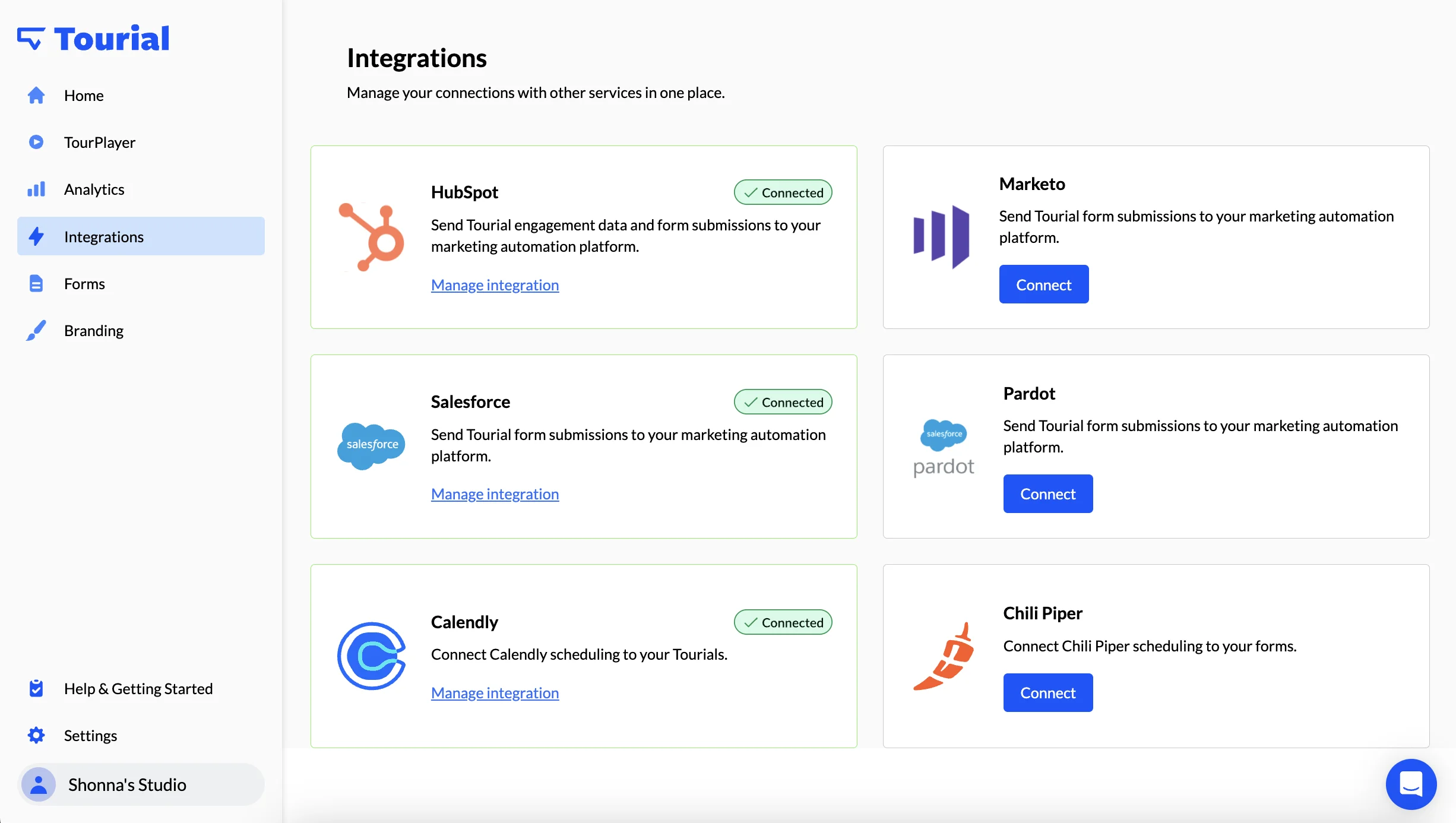Viewport: 1456px width, 823px height.
Task: Click Calendly Connected status badge
Action: 783,622
